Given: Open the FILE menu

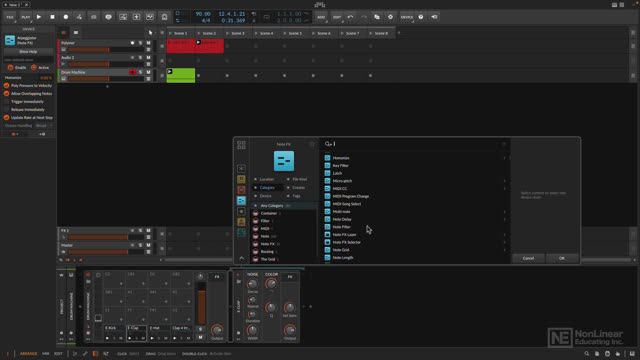Looking at the screenshot, I should click(10, 17).
